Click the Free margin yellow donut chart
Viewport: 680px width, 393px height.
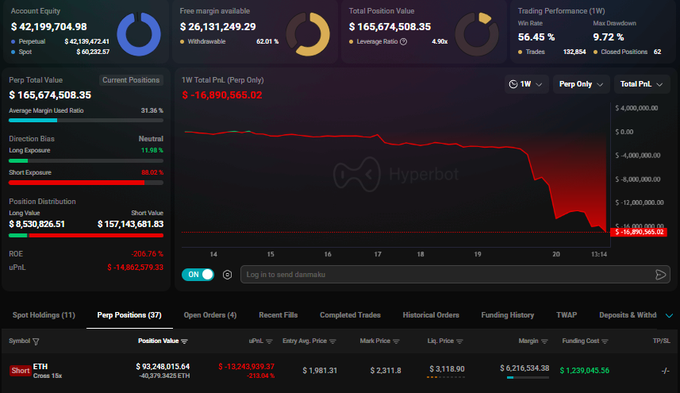pos(308,34)
